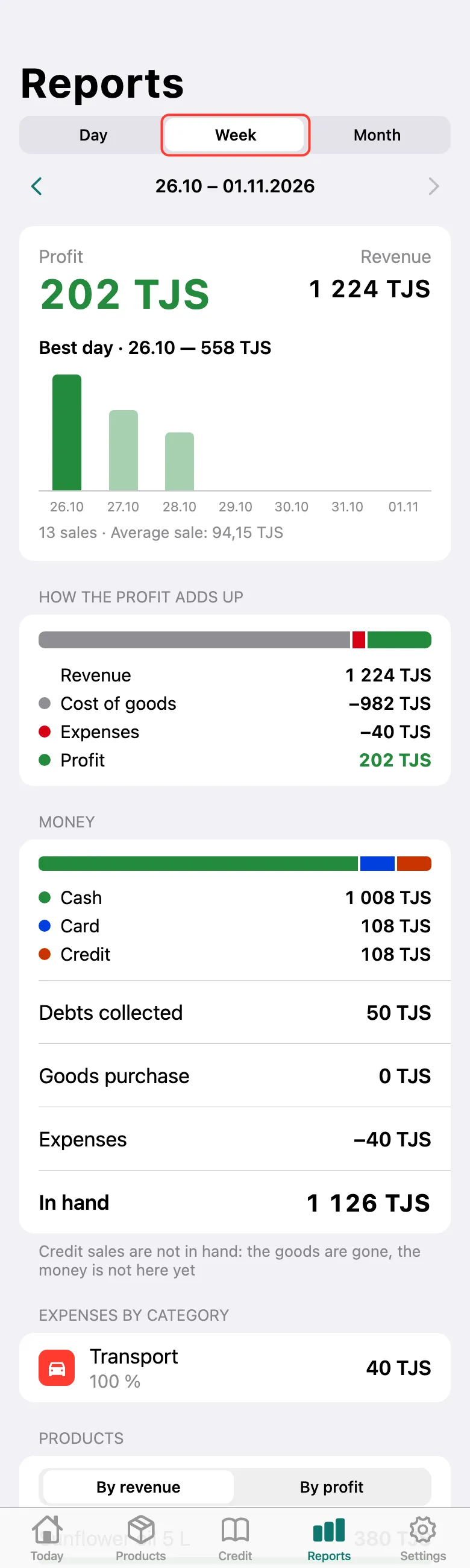Viewport: 470px width, 1568px height.
Task: Go to previous week with left chevron
Action: pos(37,186)
